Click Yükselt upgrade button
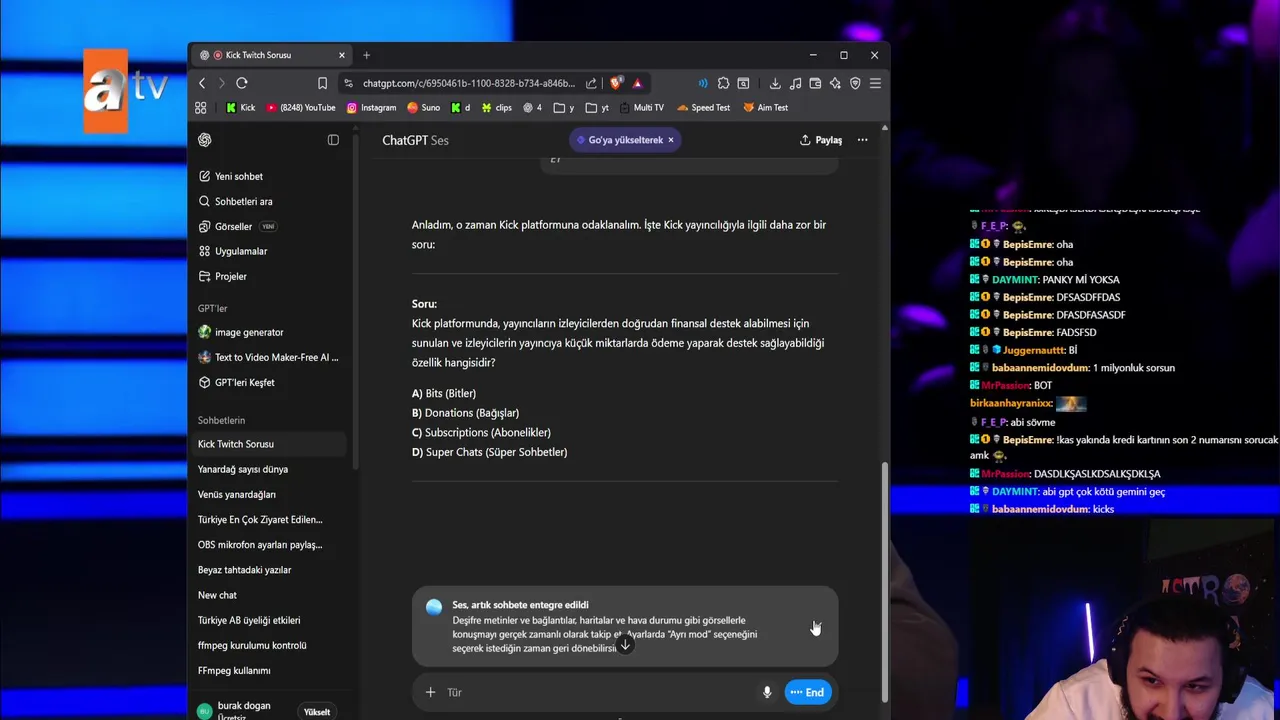 point(317,712)
